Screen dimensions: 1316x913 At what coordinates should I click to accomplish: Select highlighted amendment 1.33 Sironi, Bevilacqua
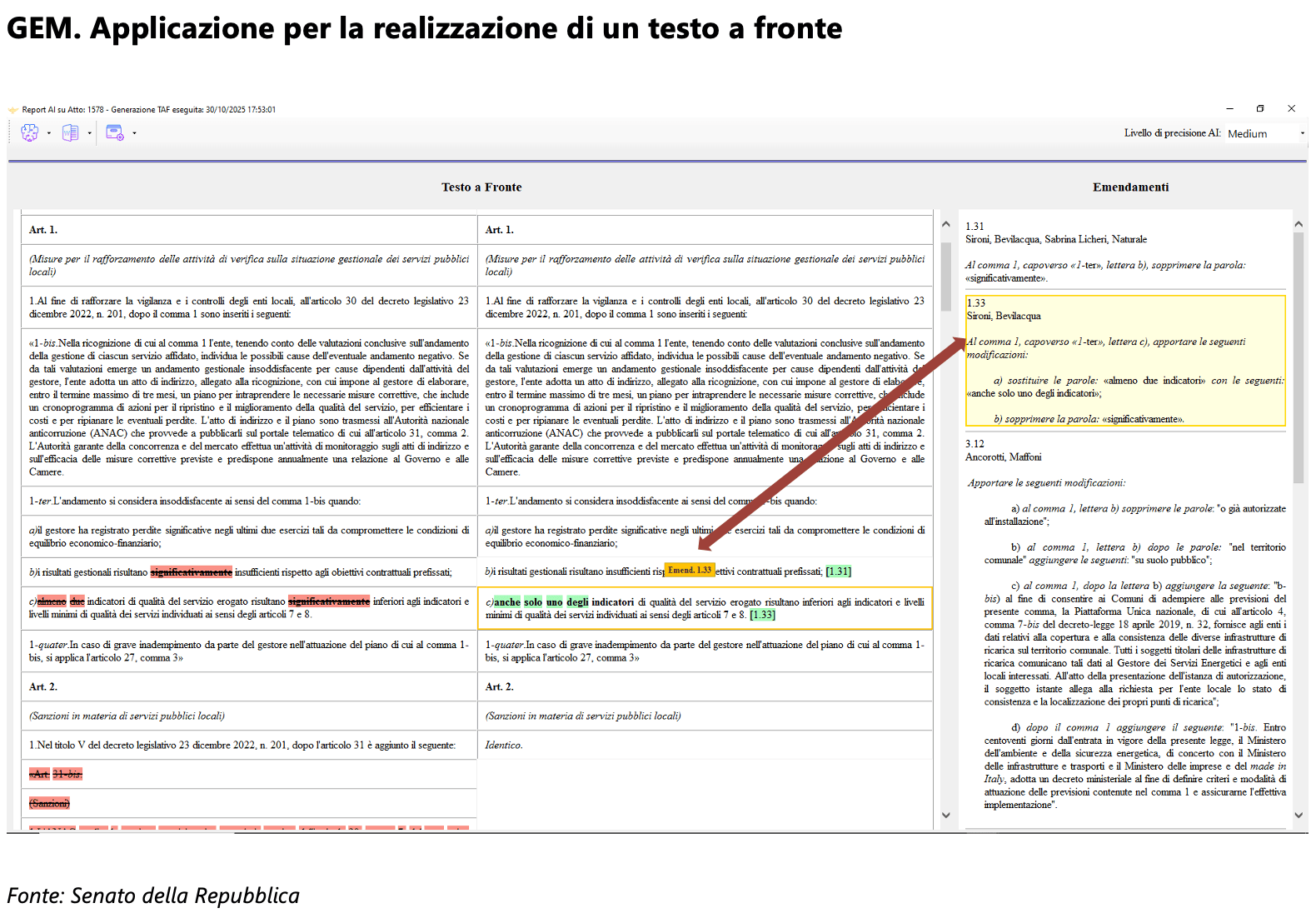pos(1124,360)
